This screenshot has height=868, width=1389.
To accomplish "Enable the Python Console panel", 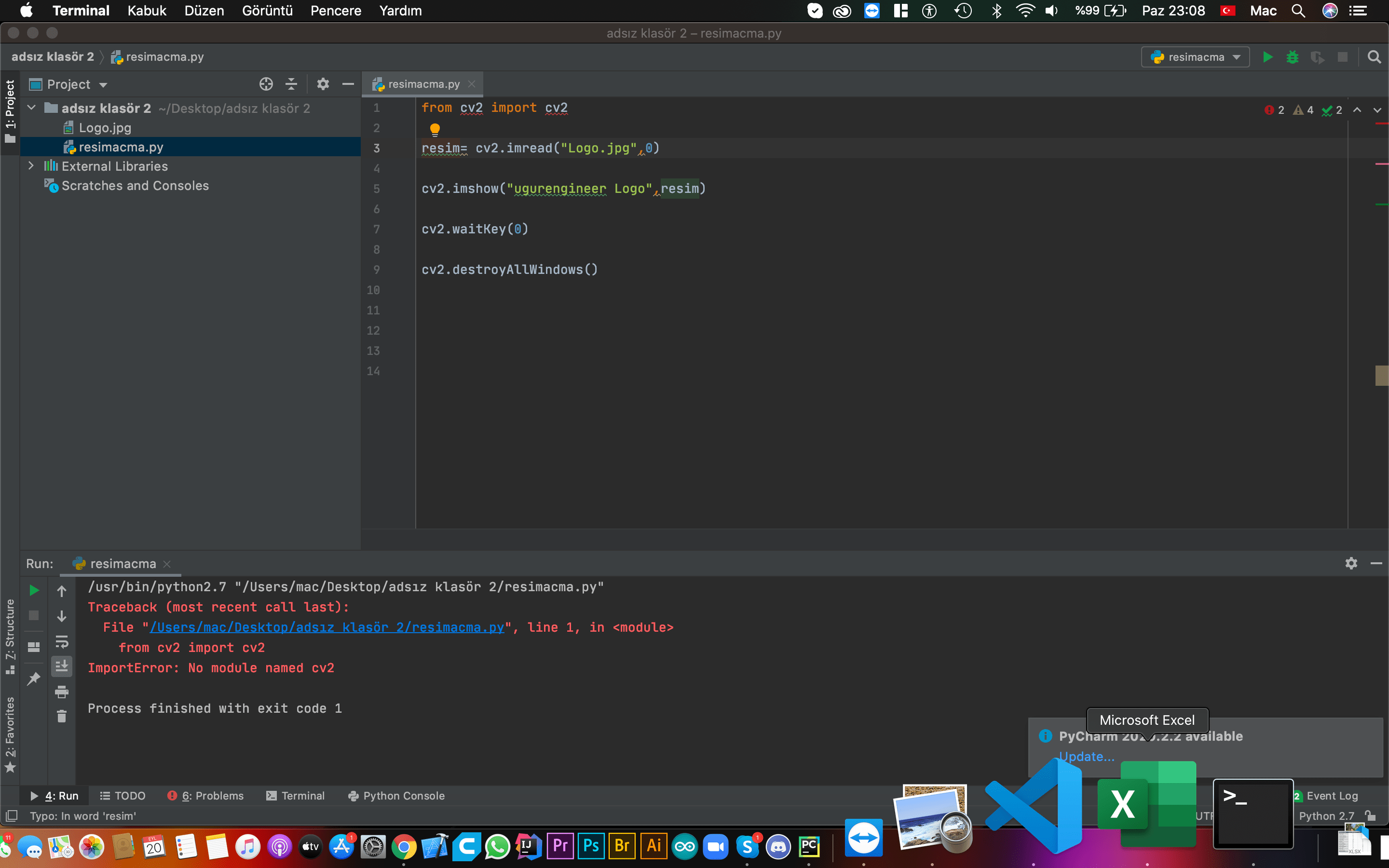I will coord(403,795).
